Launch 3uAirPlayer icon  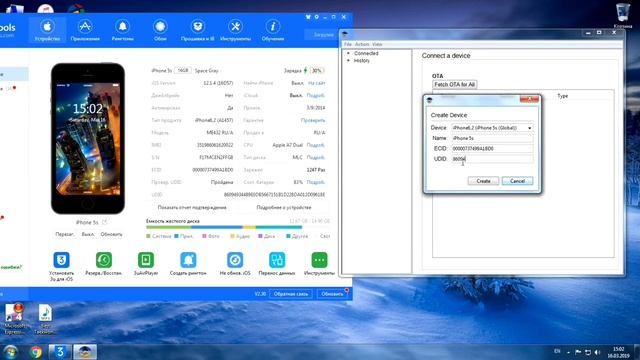coord(146,260)
